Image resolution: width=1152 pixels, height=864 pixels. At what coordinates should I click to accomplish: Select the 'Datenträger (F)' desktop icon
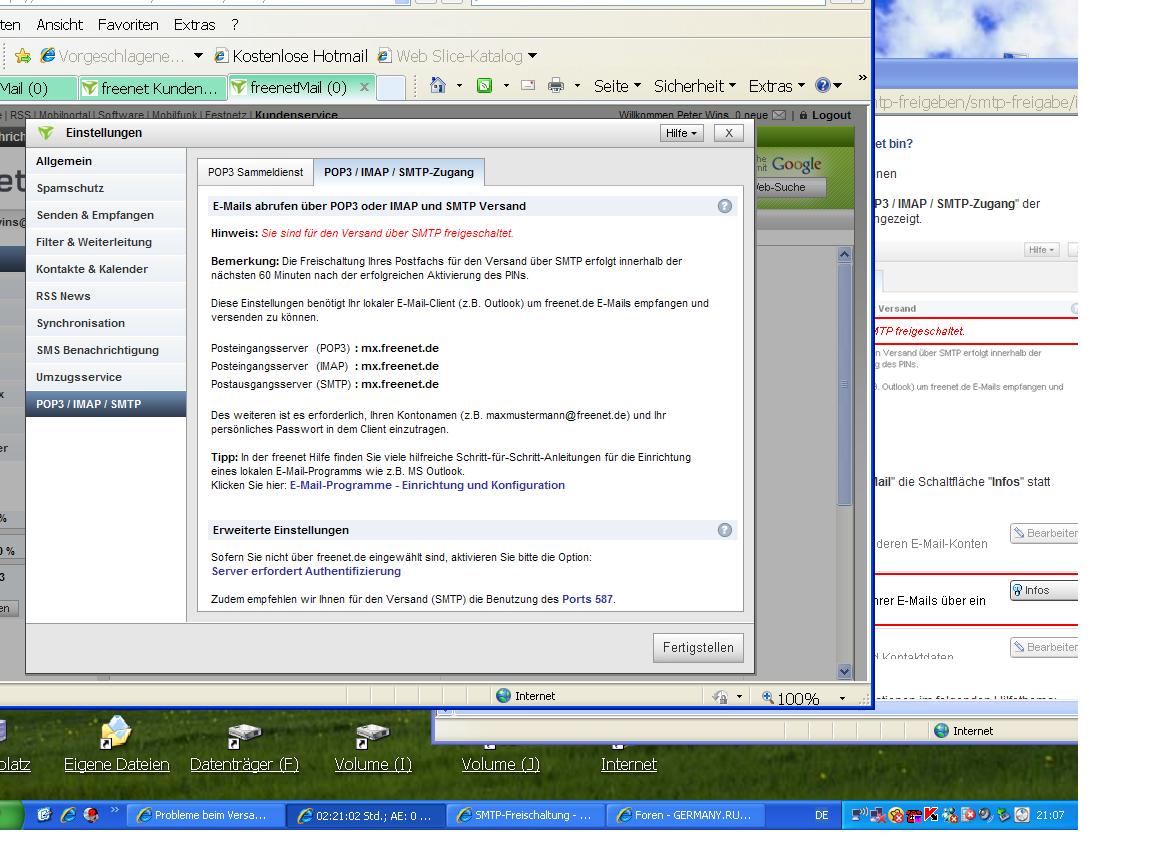click(x=244, y=744)
